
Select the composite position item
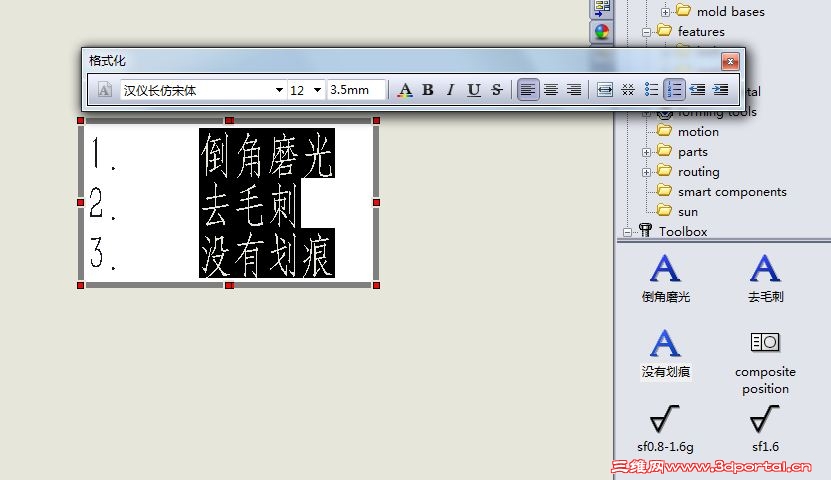765,363
